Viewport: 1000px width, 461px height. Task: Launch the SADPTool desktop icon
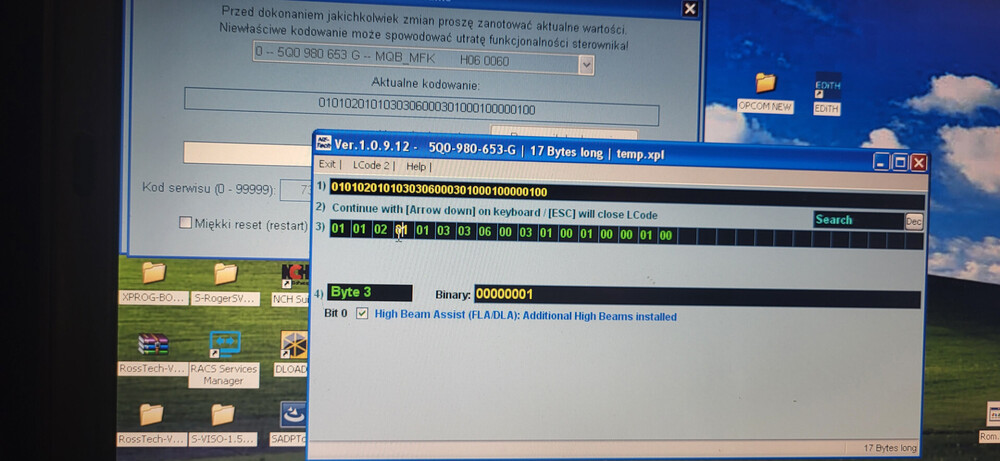click(293, 414)
